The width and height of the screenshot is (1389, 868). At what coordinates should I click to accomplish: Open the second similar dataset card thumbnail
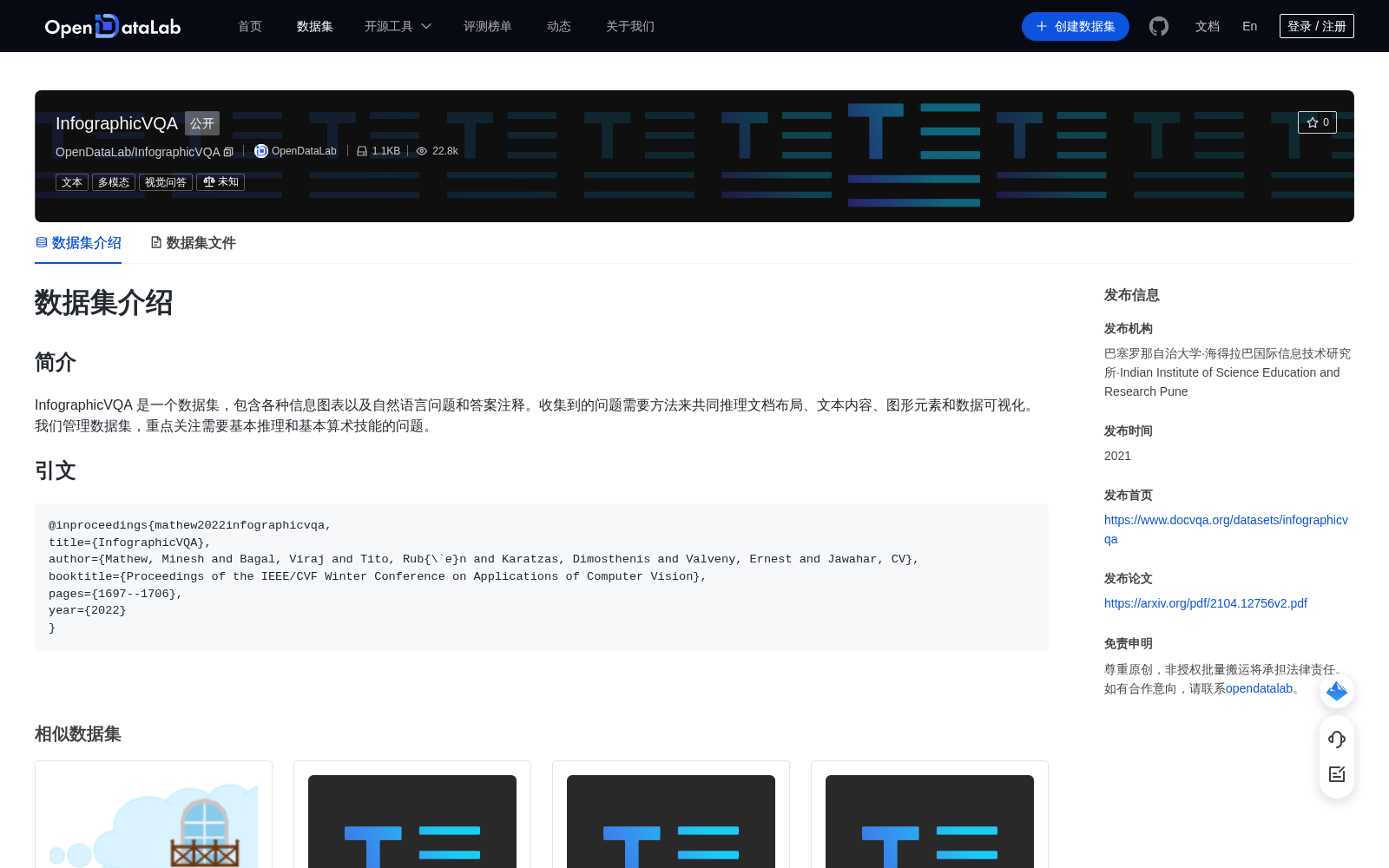[412, 821]
